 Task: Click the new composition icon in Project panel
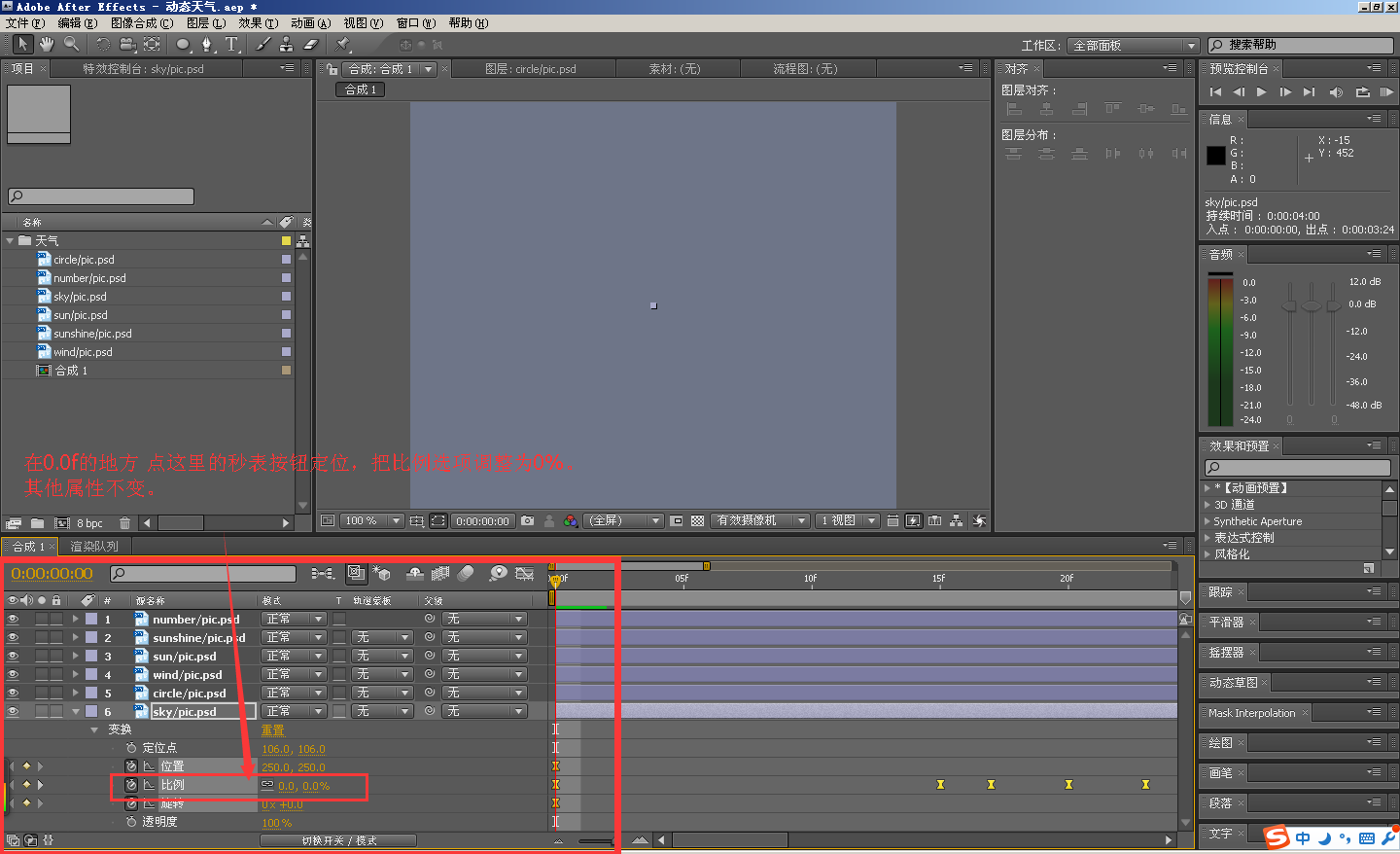point(62,523)
